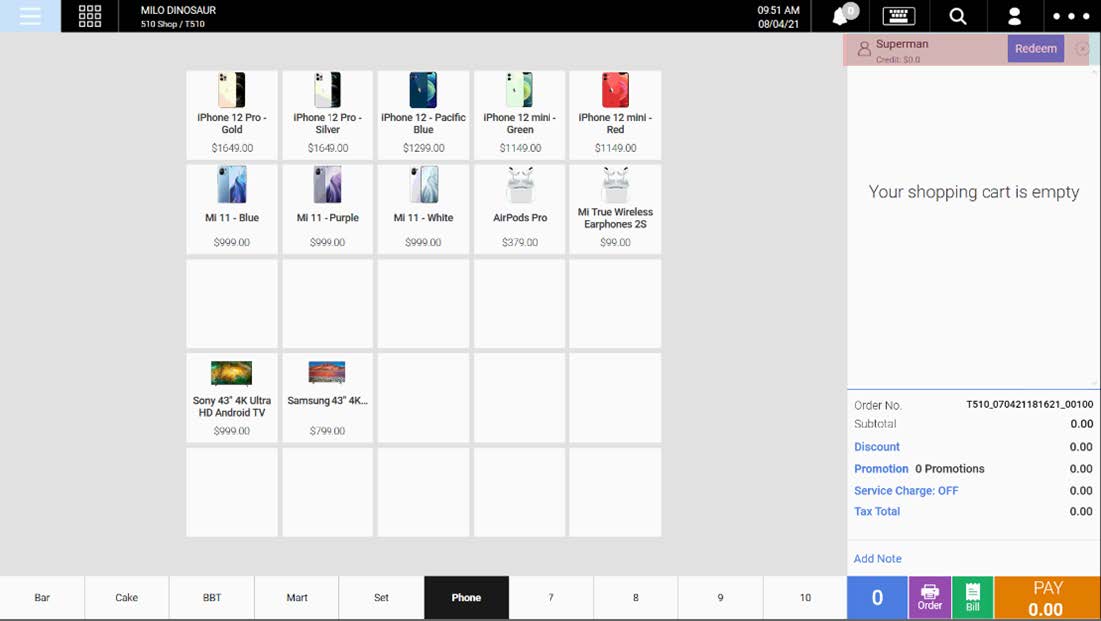Click the Tax Total link
Screen dimensions: 1101x621
(x=877, y=511)
